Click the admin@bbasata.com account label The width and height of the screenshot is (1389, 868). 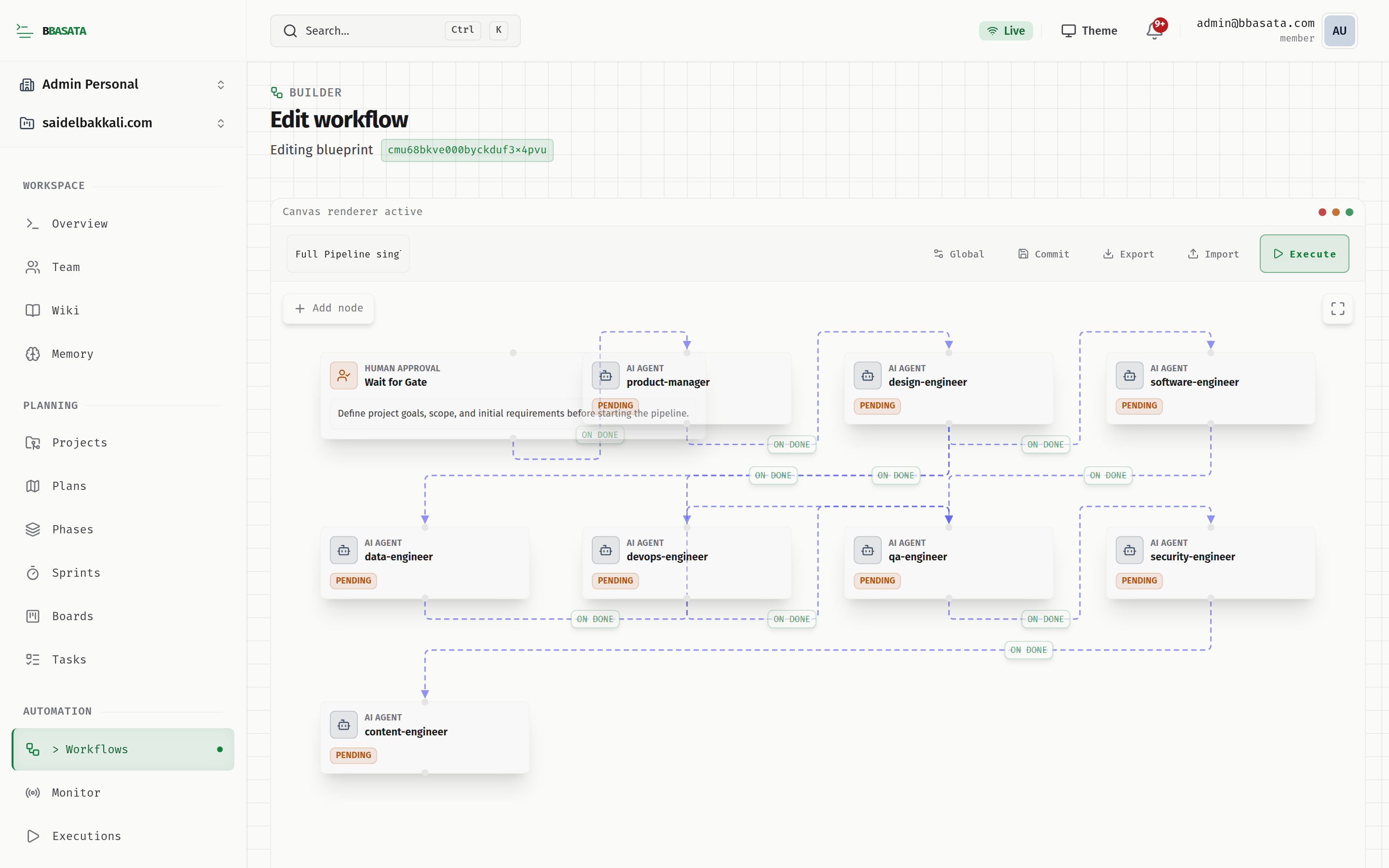pyautogui.click(x=1255, y=24)
